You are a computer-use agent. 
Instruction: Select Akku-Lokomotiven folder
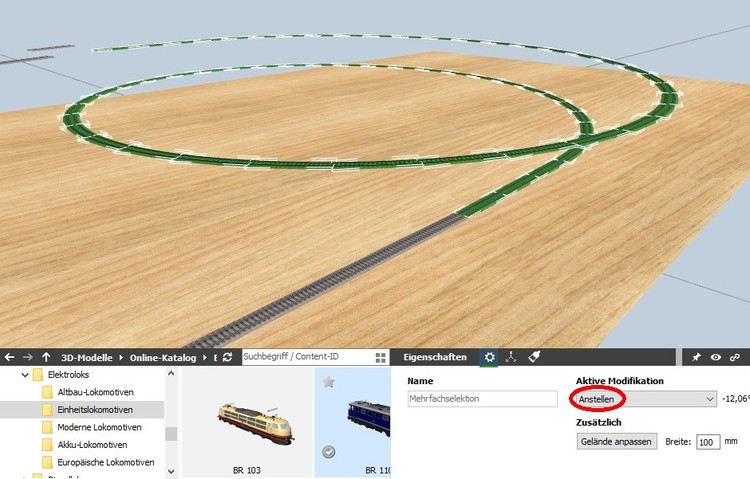tap(92, 445)
